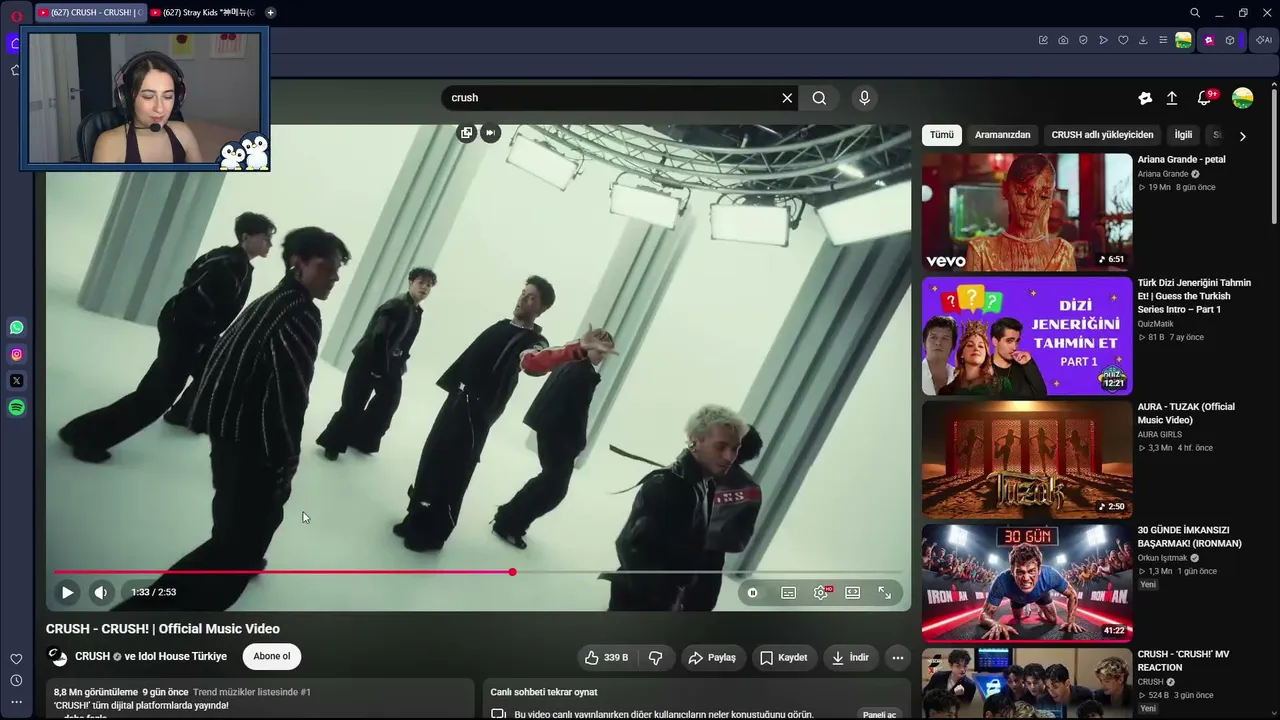Viewport: 1280px width, 720px height.
Task: Open 'Ariana Grande - petal' title link
Action: tap(1181, 160)
